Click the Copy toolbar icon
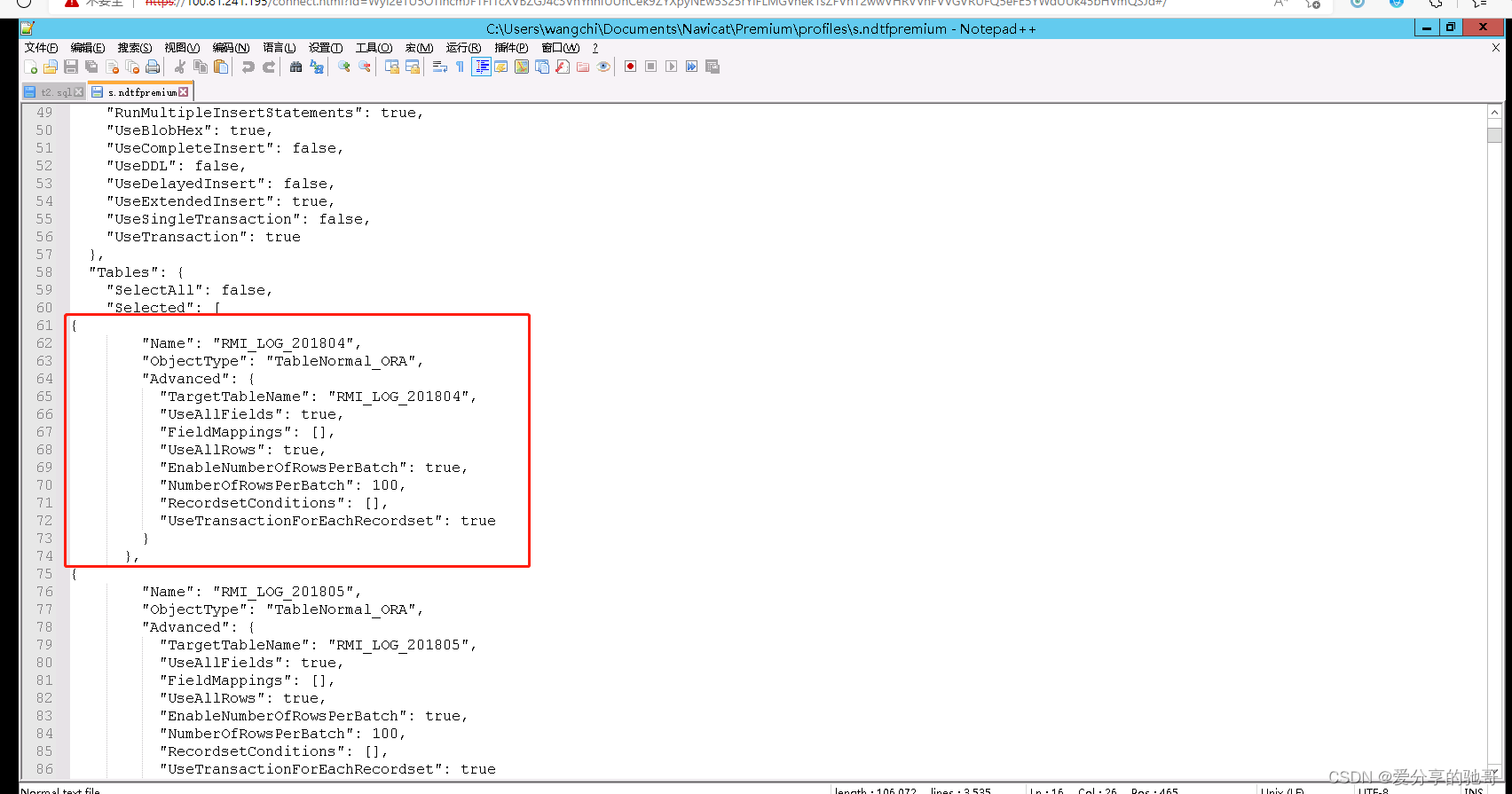The height and width of the screenshot is (794, 1512). pos(201,67)
